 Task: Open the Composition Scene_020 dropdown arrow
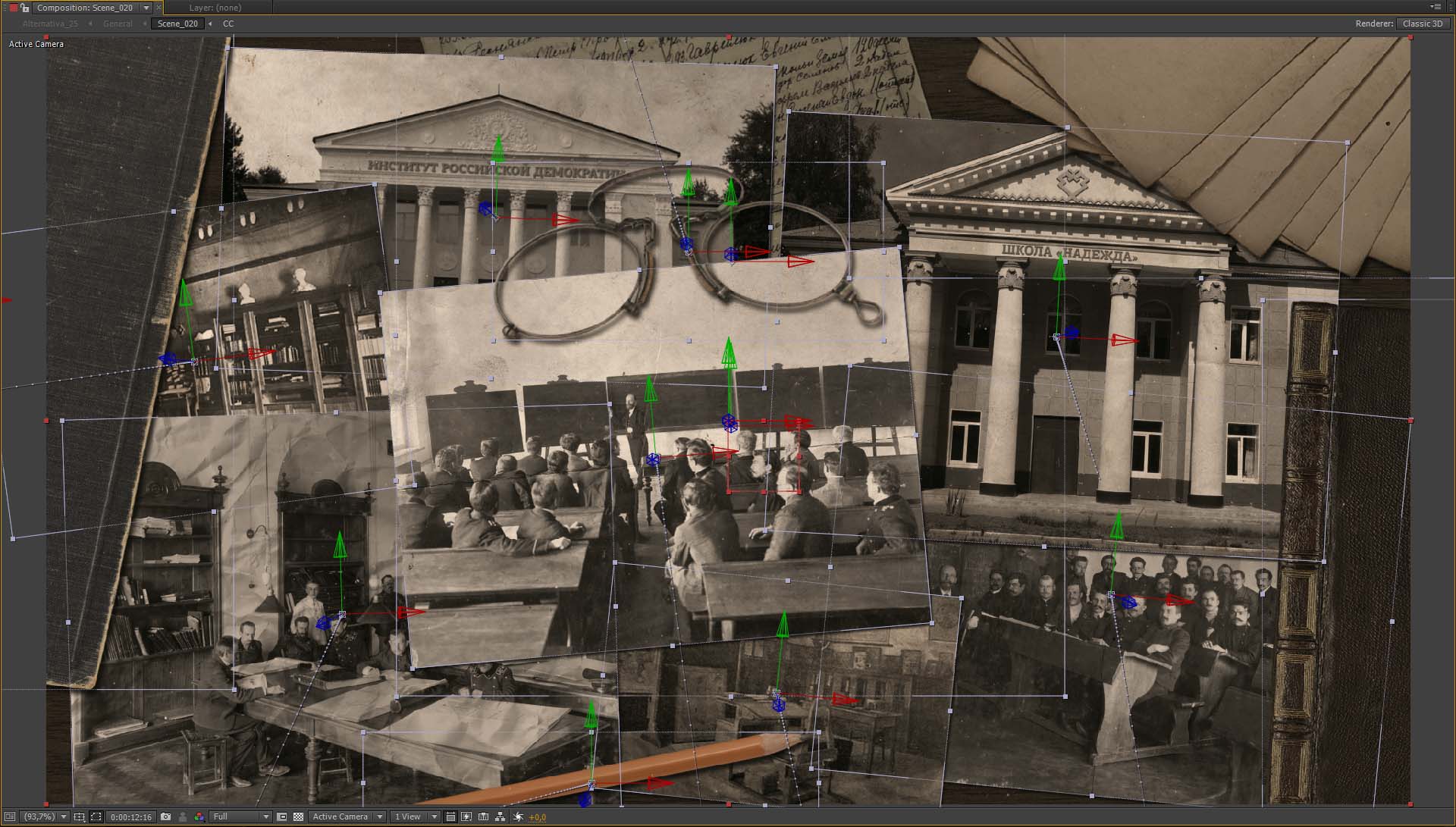tap(146, 8)
